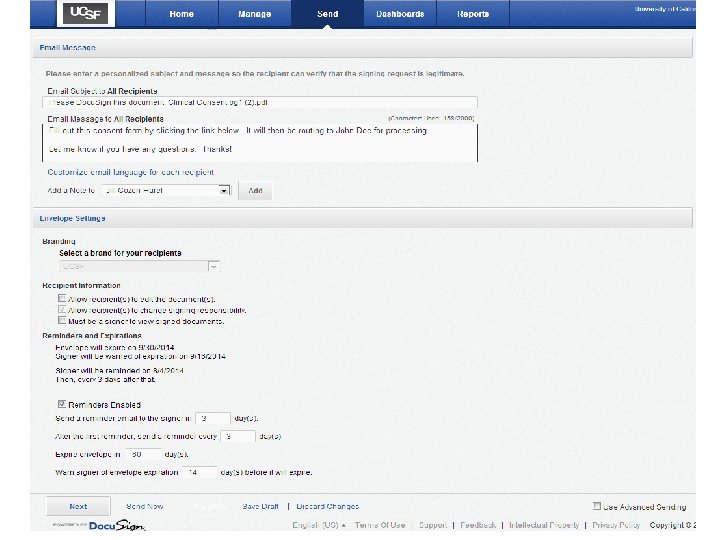The height and width of the screenshot is (540, 720).
Task: Open the Home tab
Action: 181,14
